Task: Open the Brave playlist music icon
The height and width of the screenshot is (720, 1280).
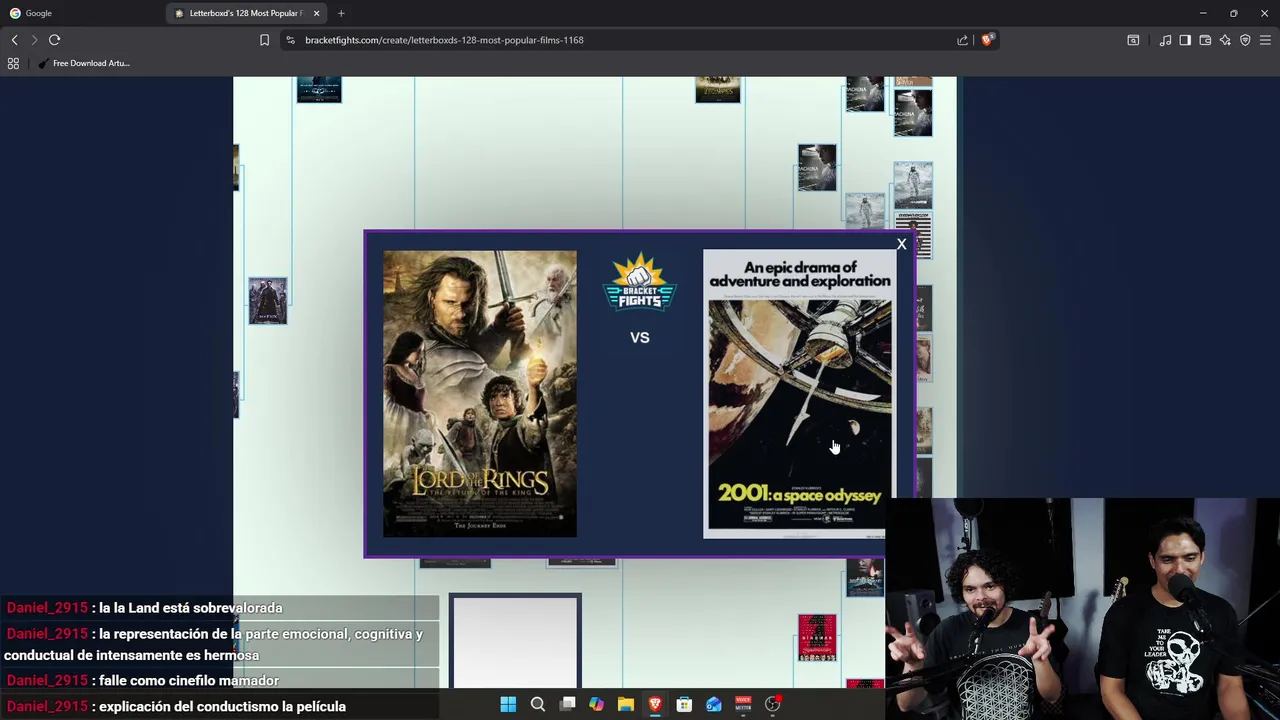Action: pos(1165,40)
